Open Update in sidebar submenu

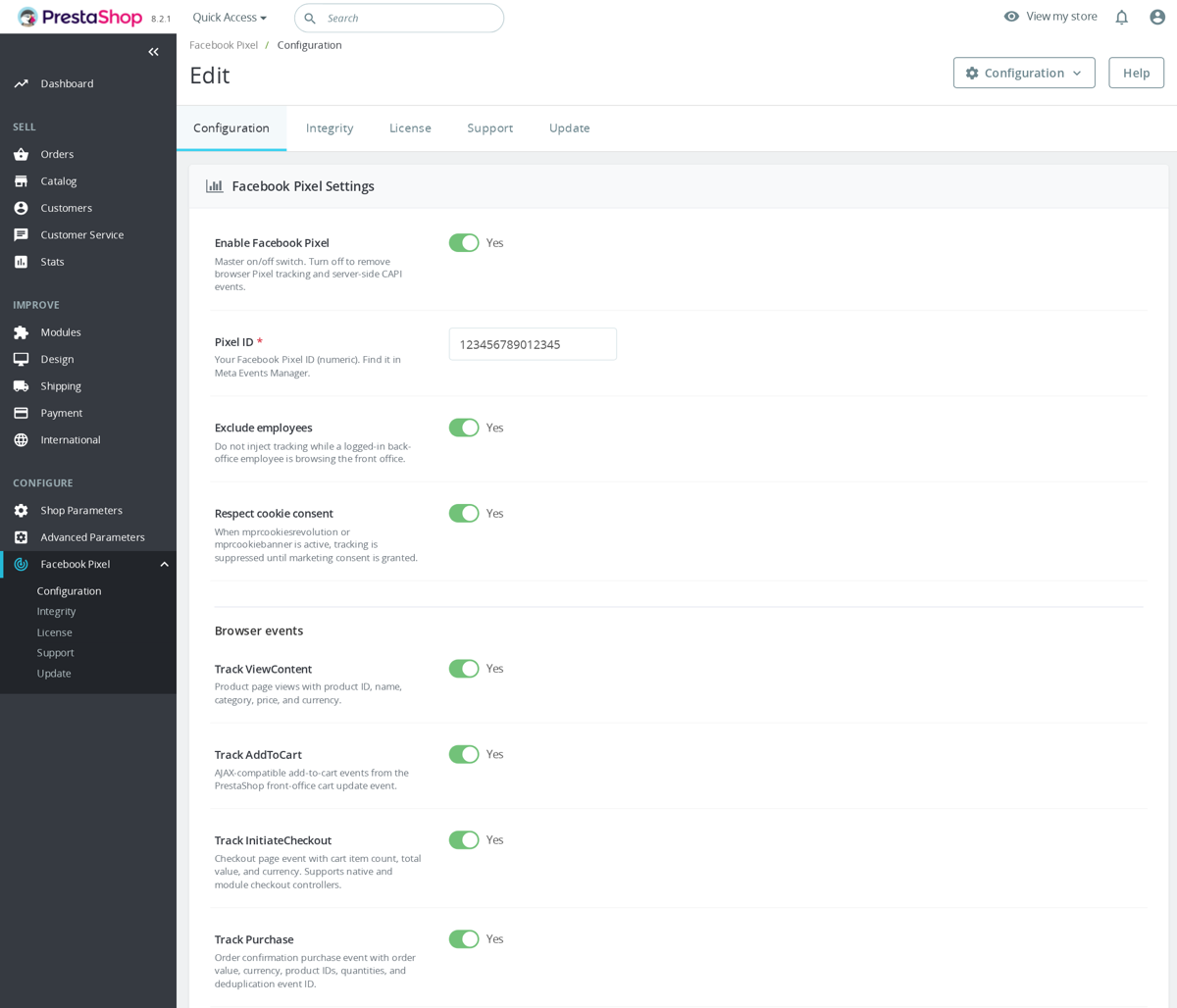[54, 674]
